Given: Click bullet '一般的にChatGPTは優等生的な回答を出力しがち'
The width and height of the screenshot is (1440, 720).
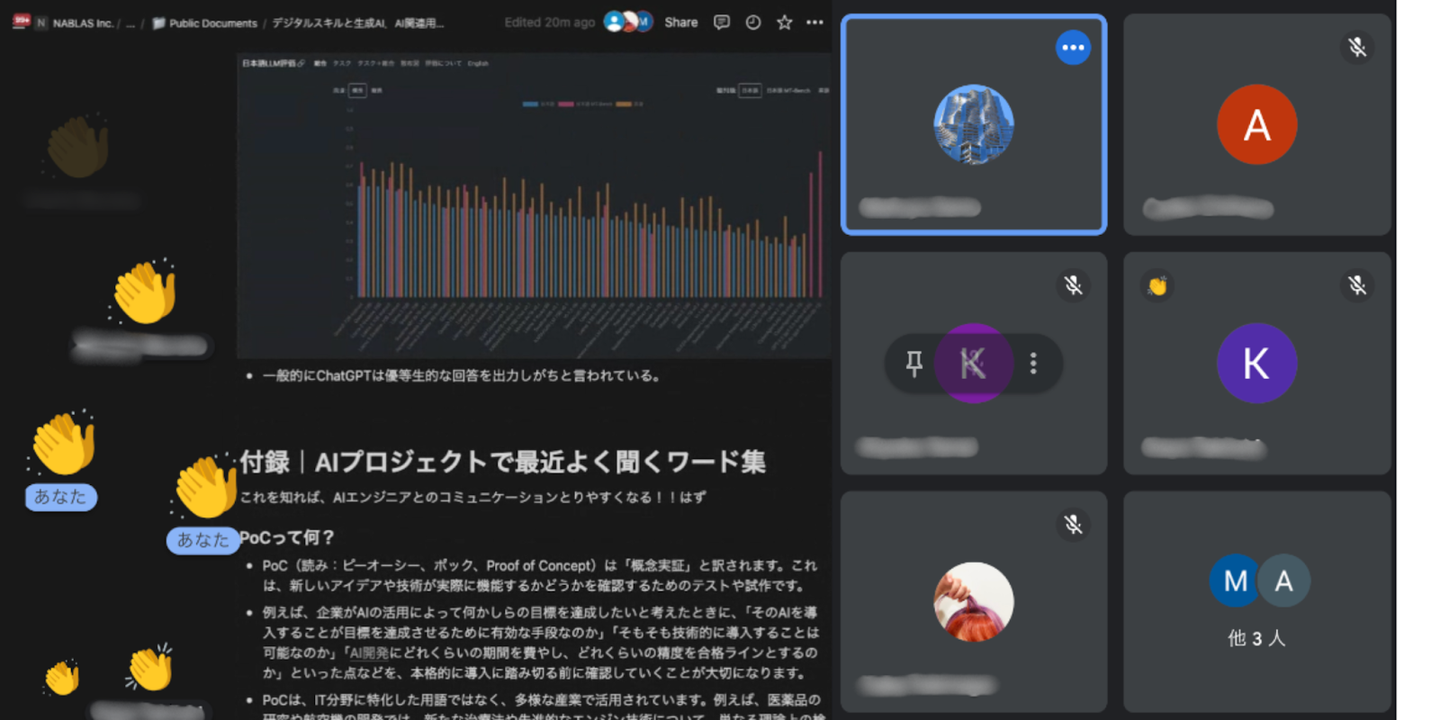Looking at the screenshot, I should 462,376.
